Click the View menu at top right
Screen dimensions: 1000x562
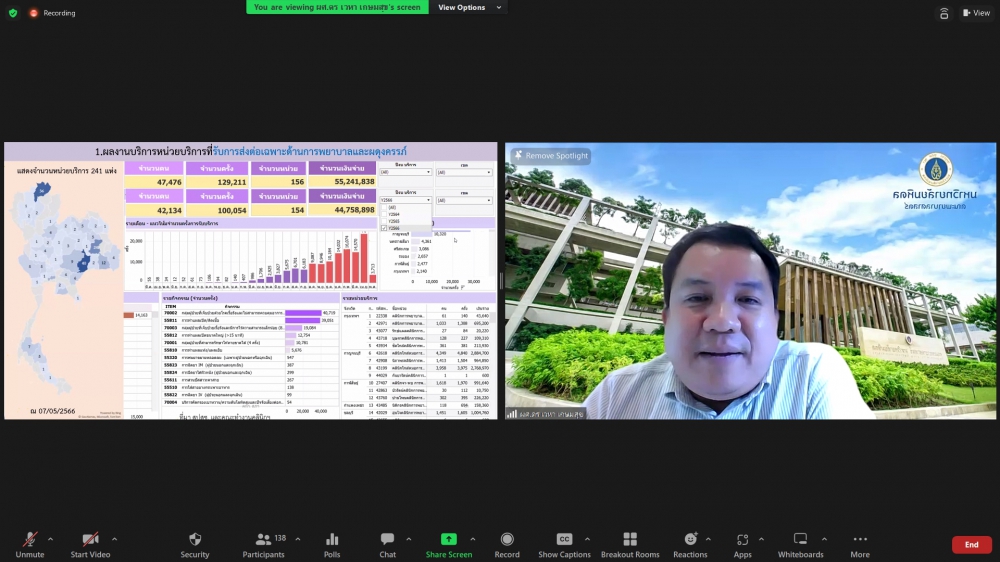coord(975,13)
